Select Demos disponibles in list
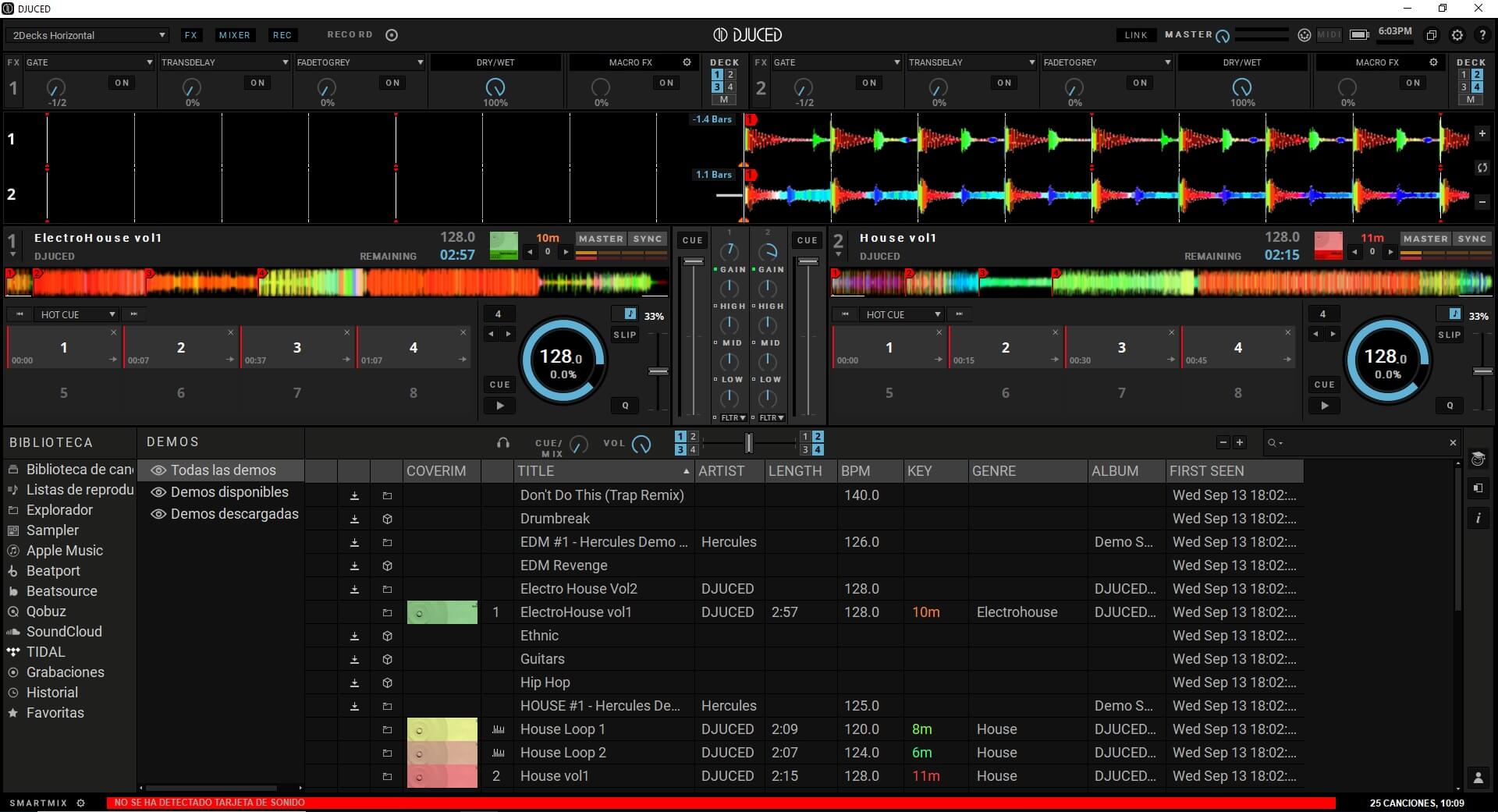The width and height of the screenshot is (1498, 812). 229,492
